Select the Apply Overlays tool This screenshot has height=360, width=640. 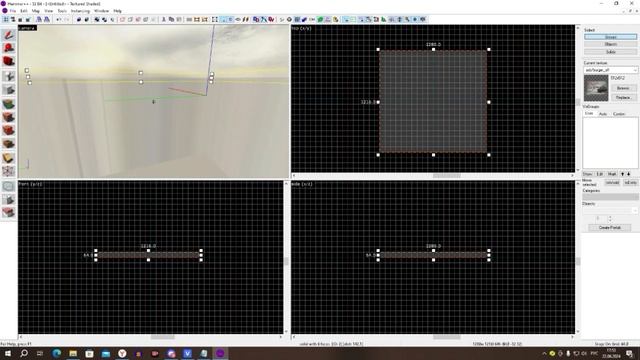(8, 144)
